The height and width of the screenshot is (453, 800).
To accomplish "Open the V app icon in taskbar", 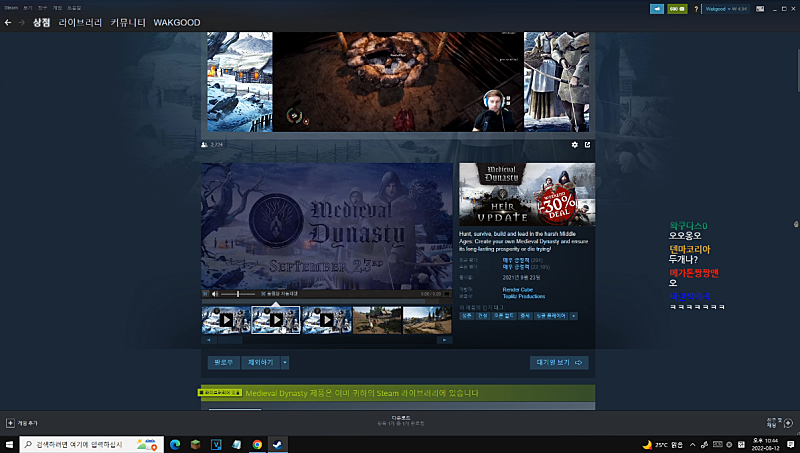I will pos(216,445).
